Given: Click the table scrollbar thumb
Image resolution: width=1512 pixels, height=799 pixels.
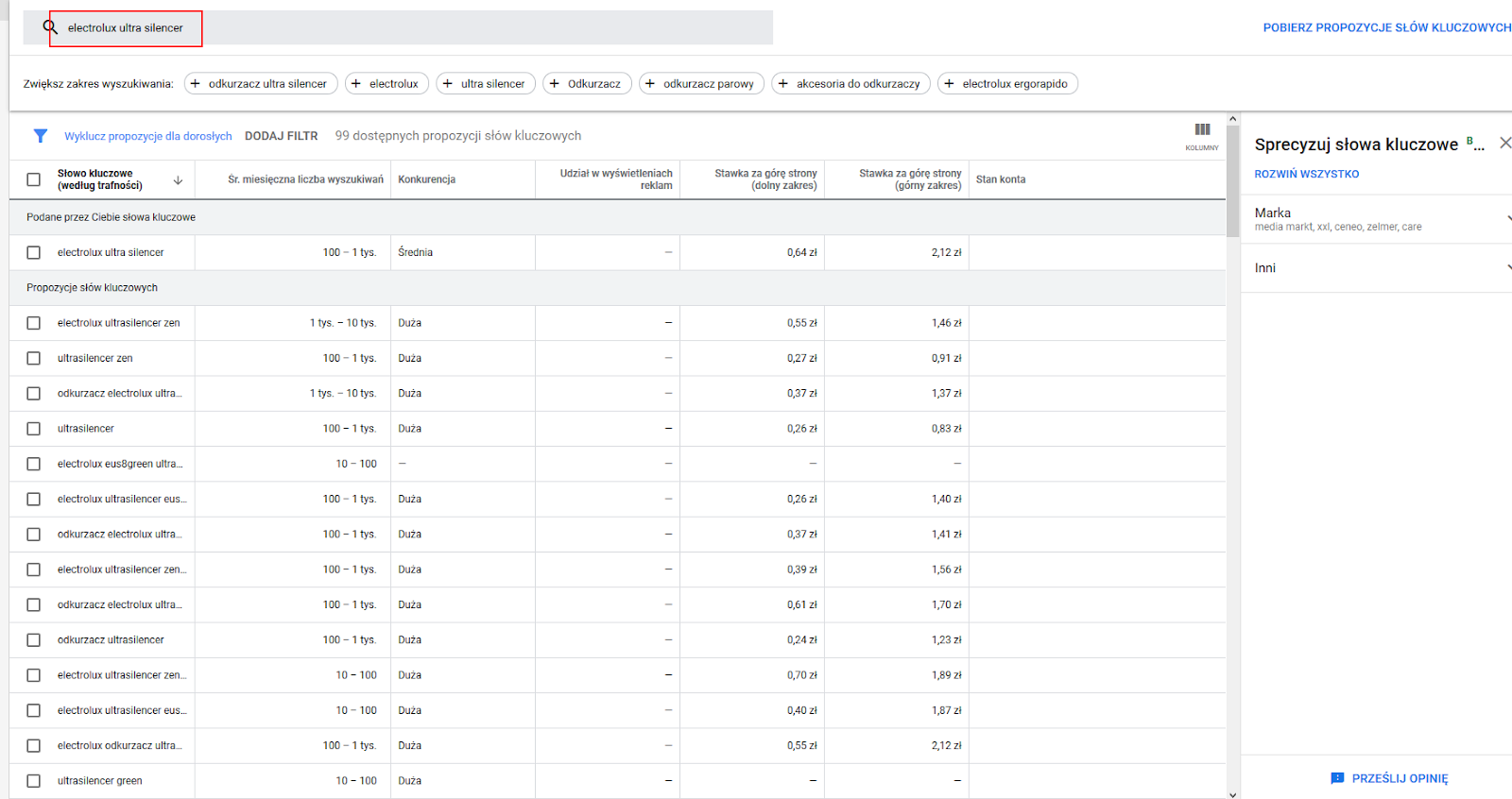Looking at the screenshot, I should pyautogui.click(x=1232, y=181).
